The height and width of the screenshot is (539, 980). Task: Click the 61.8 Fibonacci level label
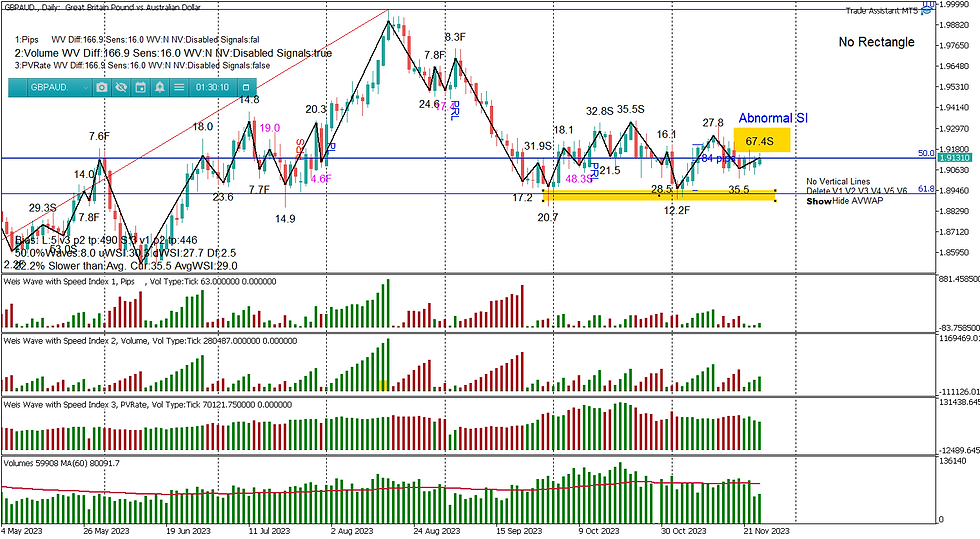tap(926, 188)
